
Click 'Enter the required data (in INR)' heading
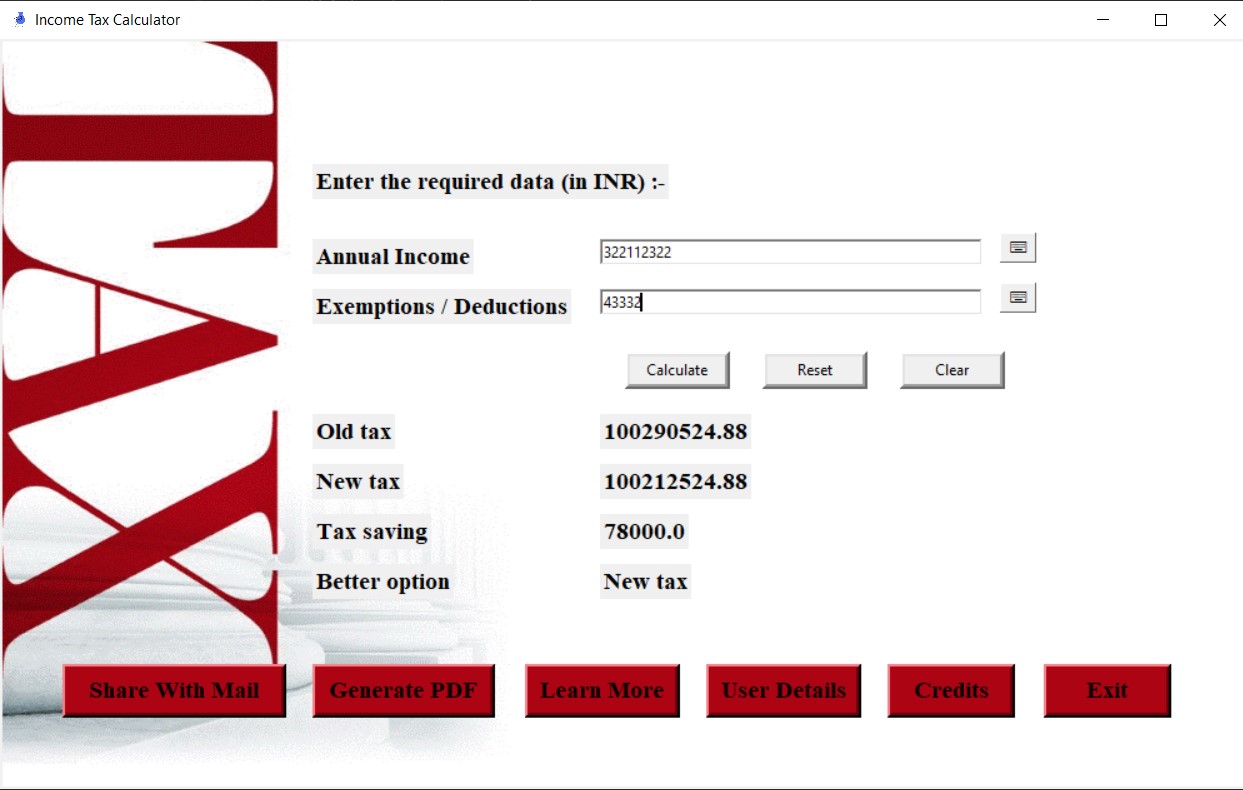pos(490,182)
